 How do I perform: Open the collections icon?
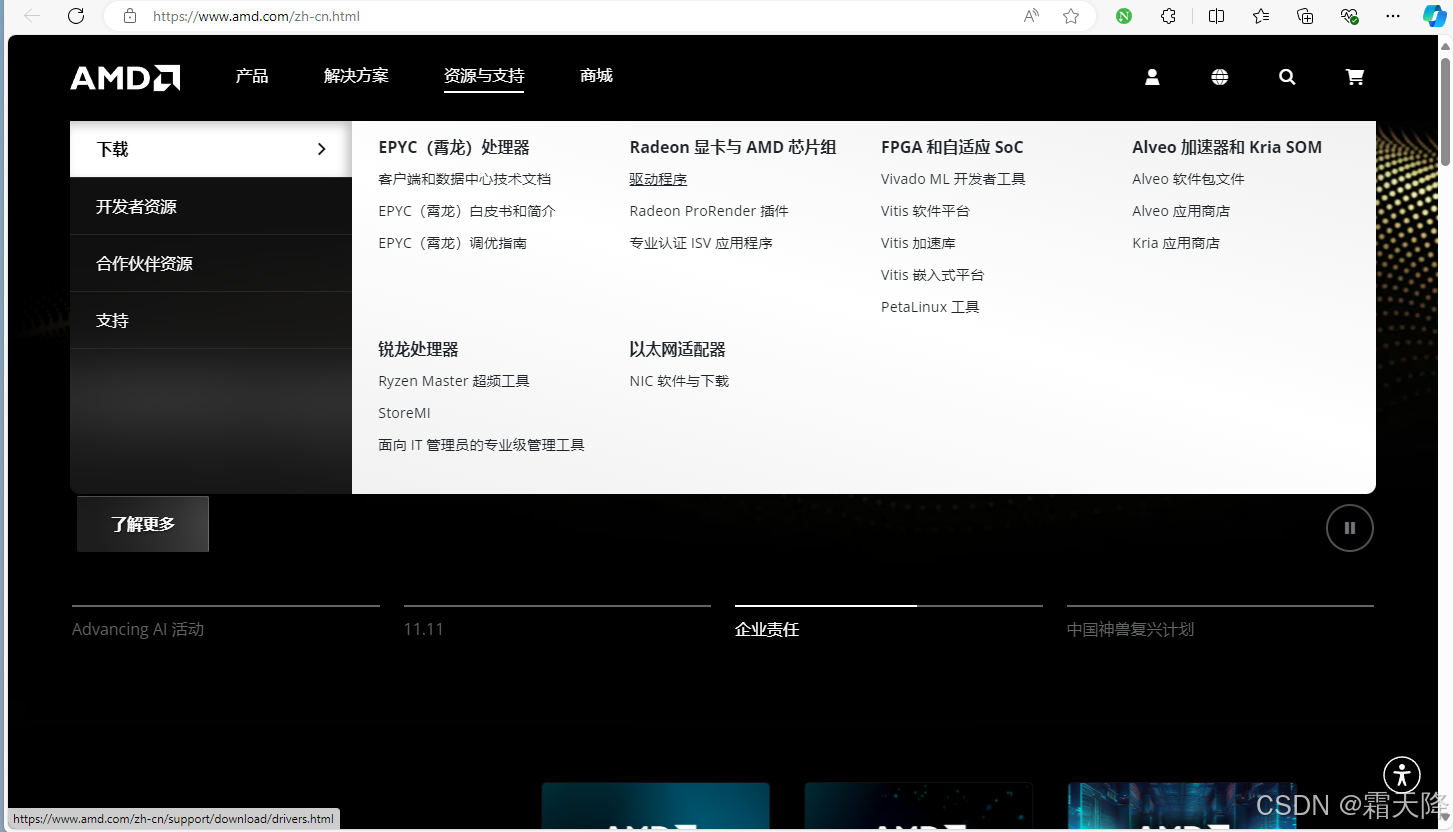coord(1305,16)
